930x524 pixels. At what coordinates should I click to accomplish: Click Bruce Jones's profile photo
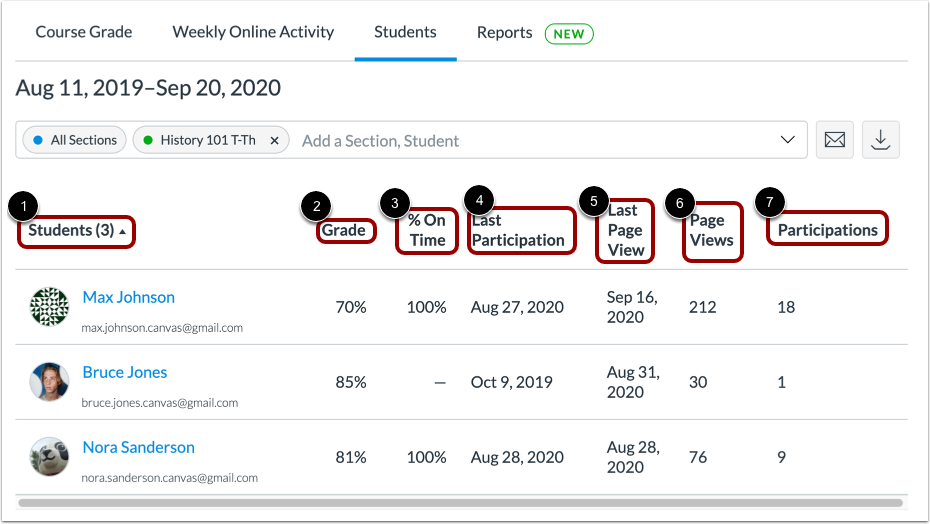coord(49,382)
